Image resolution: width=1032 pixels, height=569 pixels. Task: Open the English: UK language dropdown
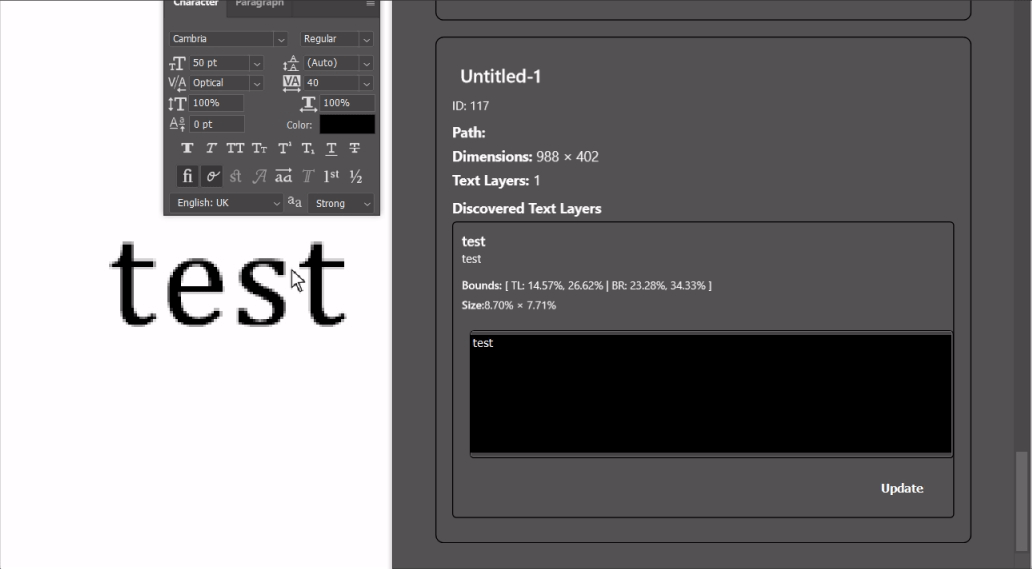tap(226, 203)
